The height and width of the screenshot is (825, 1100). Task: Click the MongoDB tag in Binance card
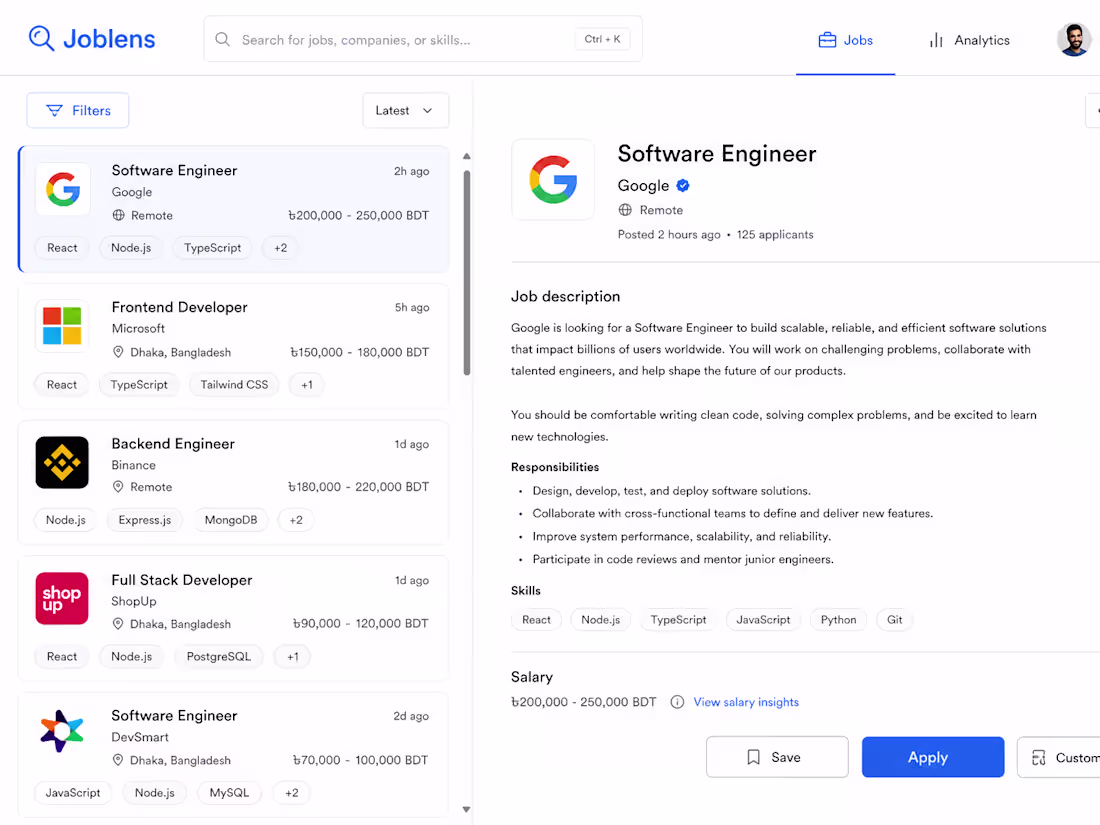click(x=231, y=520)
